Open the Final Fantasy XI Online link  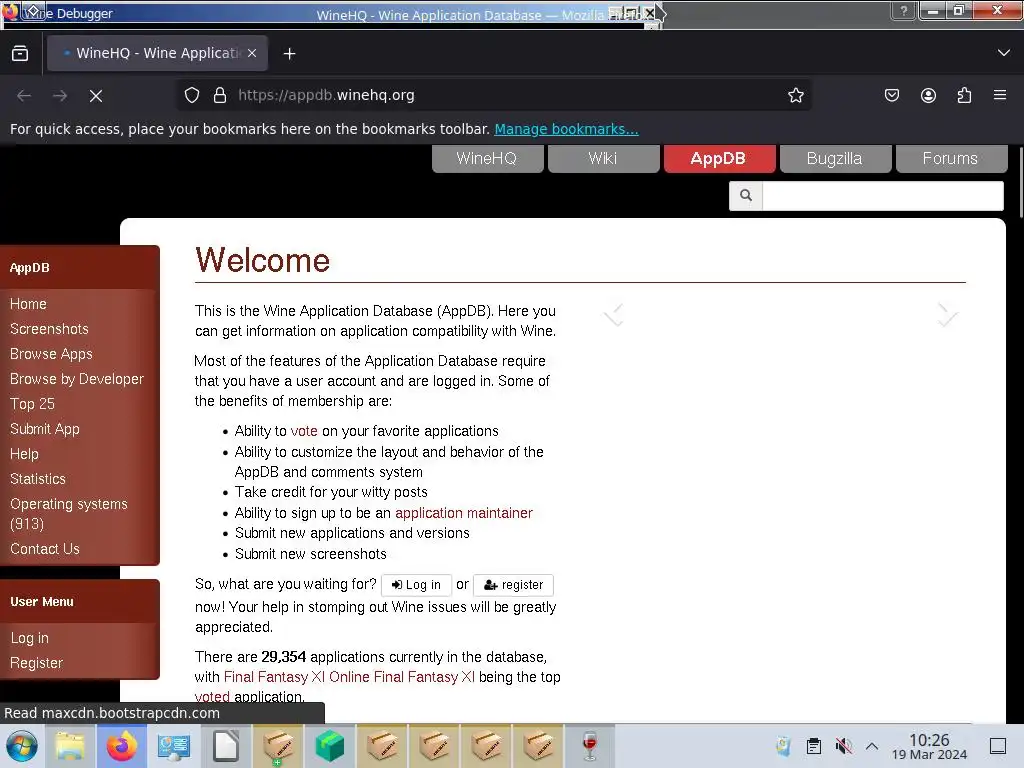349,677
